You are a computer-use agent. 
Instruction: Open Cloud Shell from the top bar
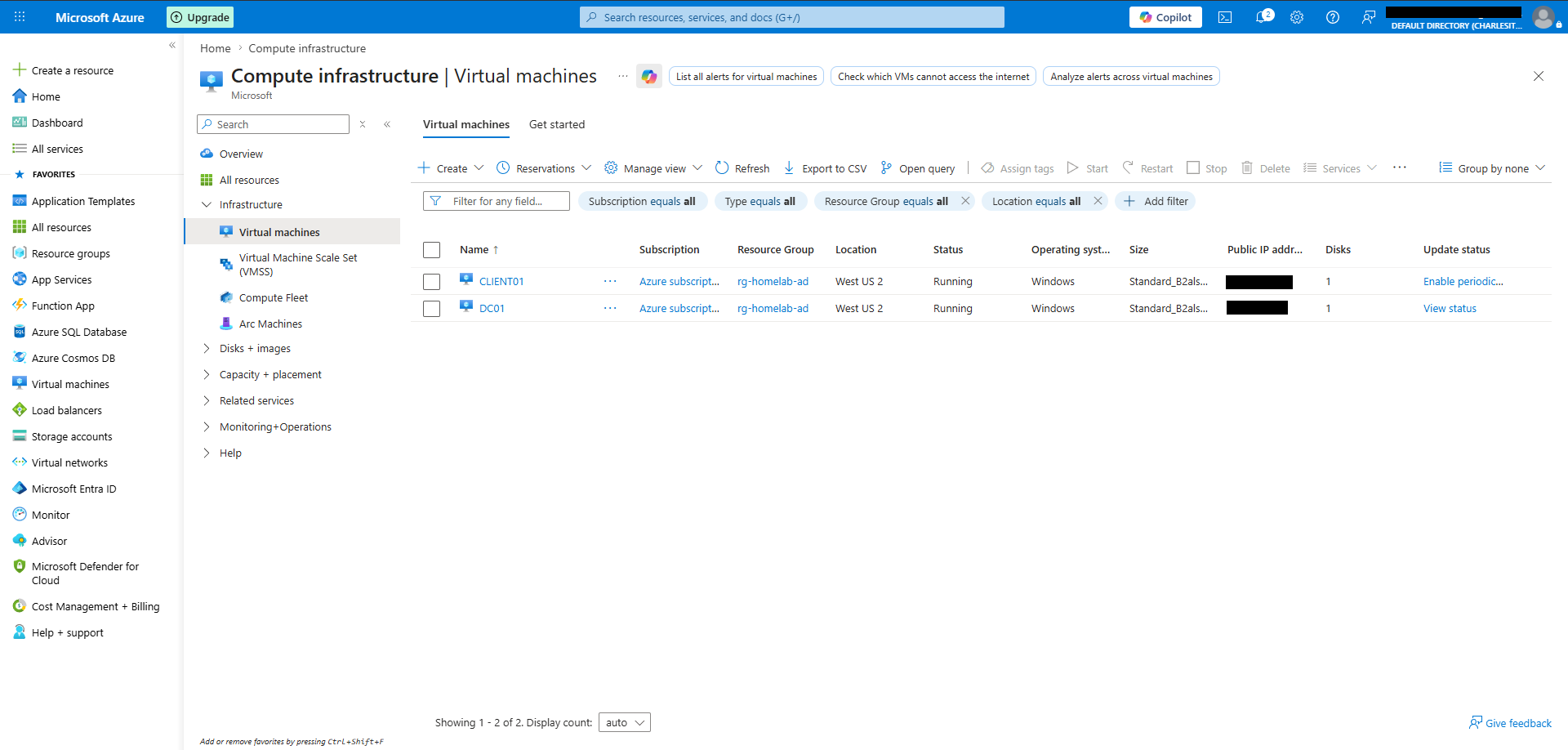pos(1225,17)
